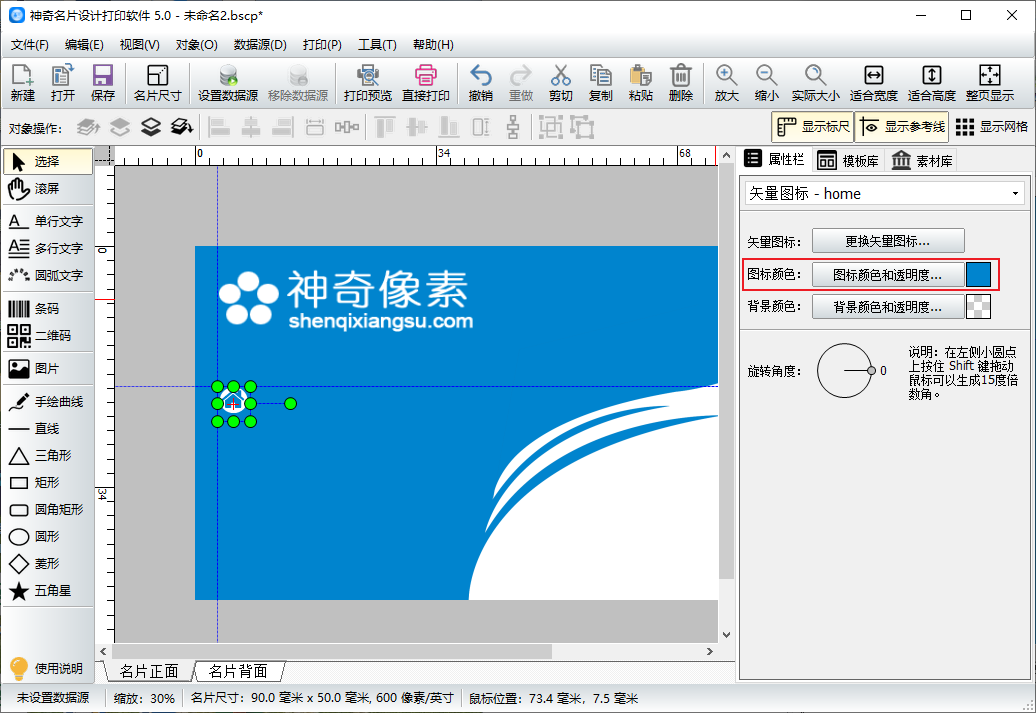Click the 旋转角度 rotation dial handle
This screenshot has height=713, width=1036.
coord(871,371)
